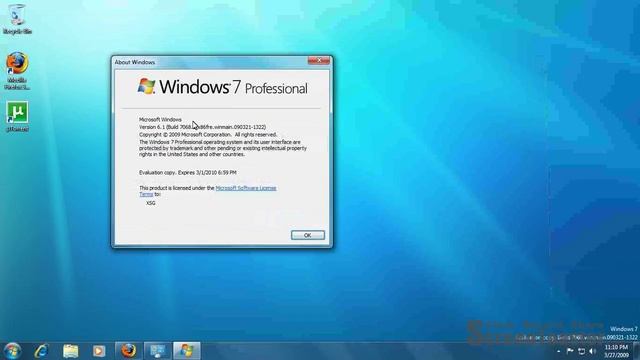Click the Windows 7 Professional logo
Screen dimensions: 640x360
[222, 87]
